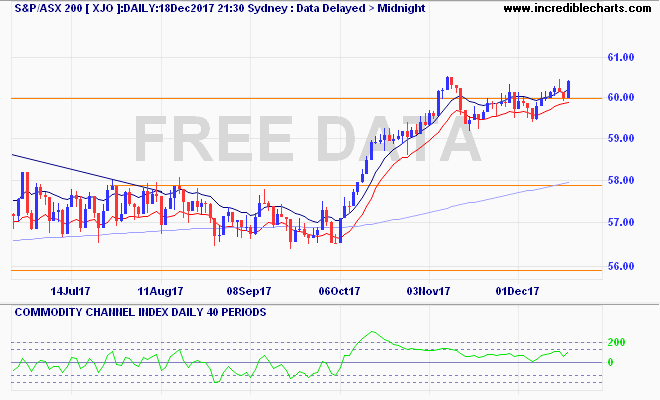
Task: Click the CCI peak in mid-October
Action: (372, 332)
